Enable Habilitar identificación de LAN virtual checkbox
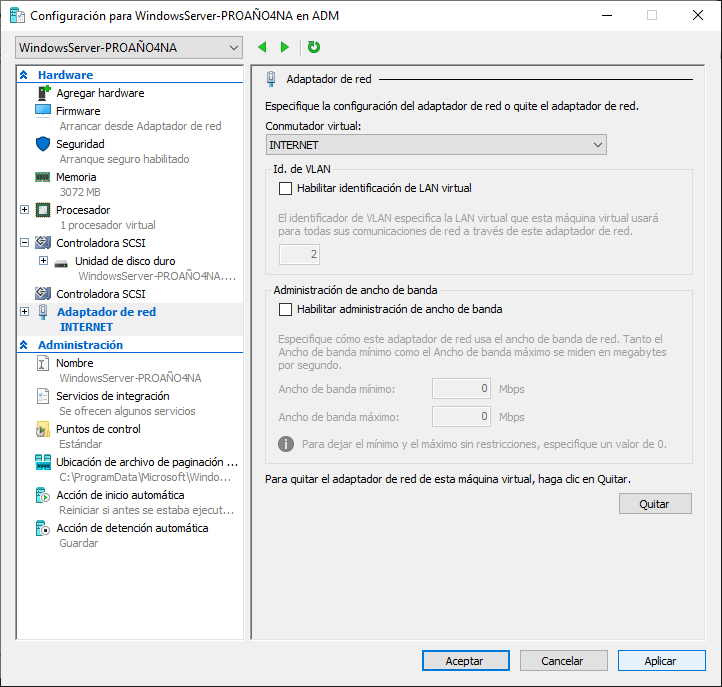Image resolution: width=722 pixels, height=687 pixels. 285,188
